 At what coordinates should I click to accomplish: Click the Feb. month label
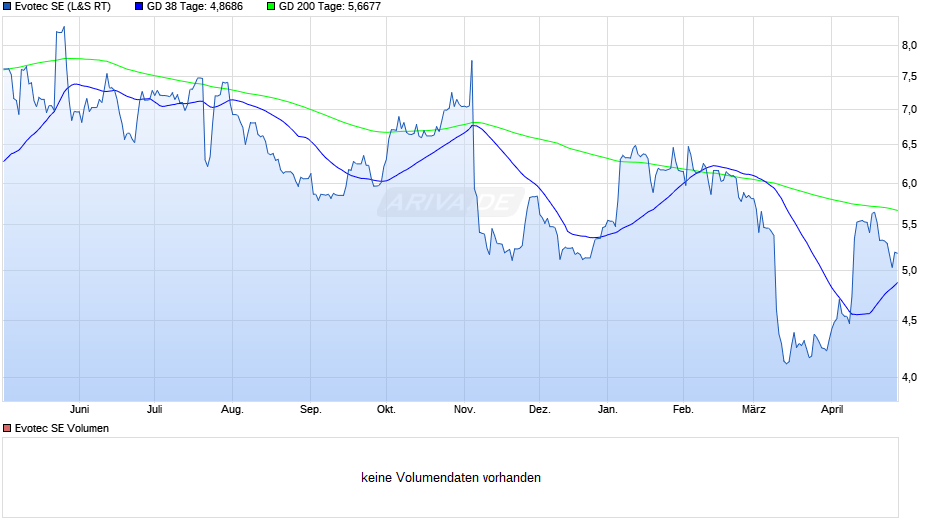tap(683, 409)
